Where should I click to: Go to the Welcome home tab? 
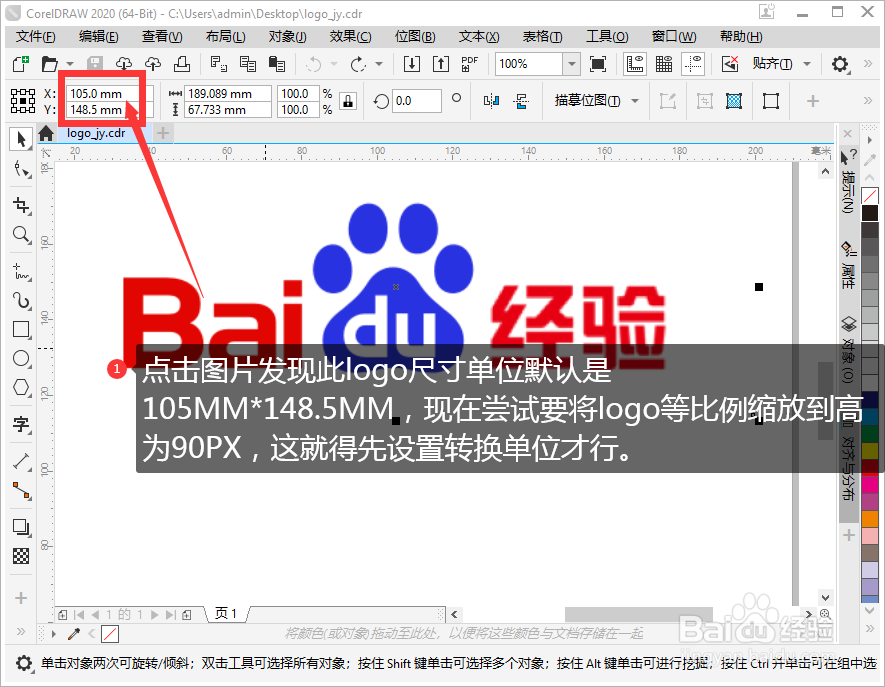click(46, 133)
